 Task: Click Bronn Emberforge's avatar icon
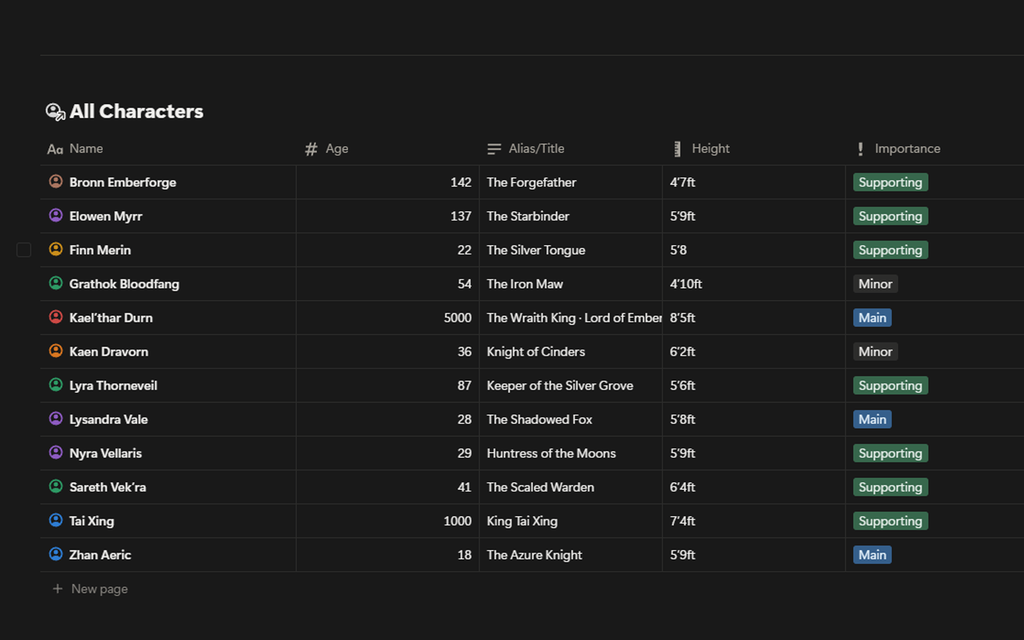coord(56,182)
